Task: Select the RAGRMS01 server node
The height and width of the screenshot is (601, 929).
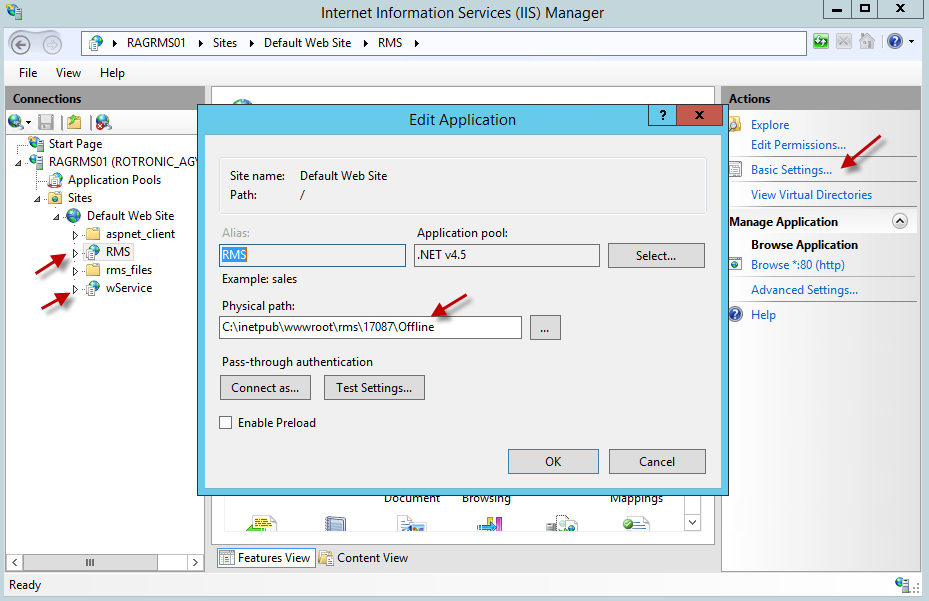Action: (x=122, y=161)
